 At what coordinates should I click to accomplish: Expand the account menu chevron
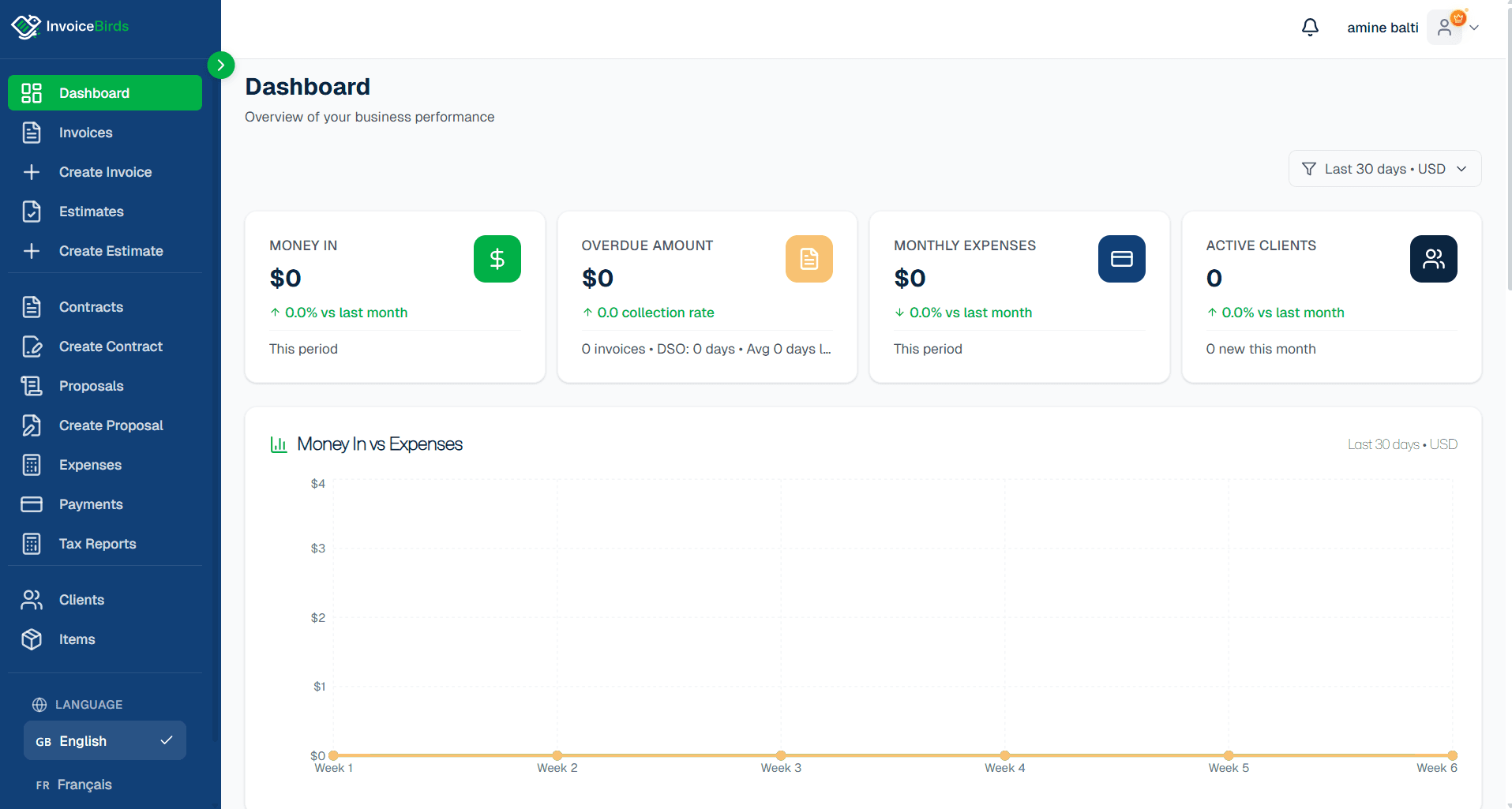coord(1473,28)
